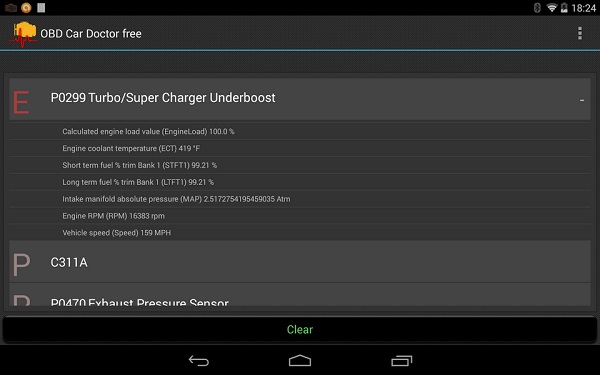Image resolution: width=600 pixels, height=375 pixels.
Task: Expand the P0470 Exhaust Pressure Sensor row
Action: pos(300,295)
